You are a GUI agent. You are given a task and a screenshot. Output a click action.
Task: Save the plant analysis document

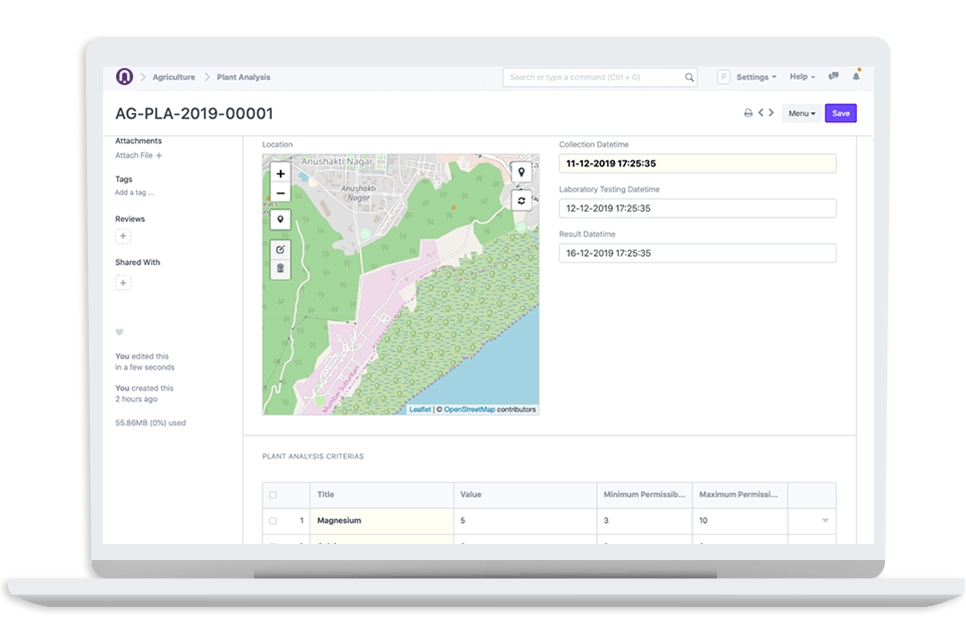pos(840,114)
